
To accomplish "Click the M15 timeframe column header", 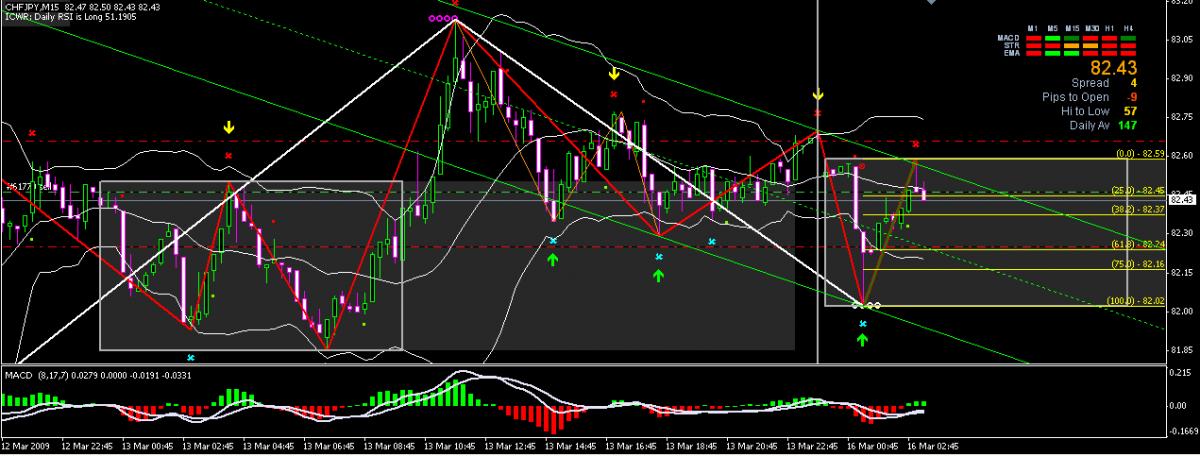I will pos(1073,28).
